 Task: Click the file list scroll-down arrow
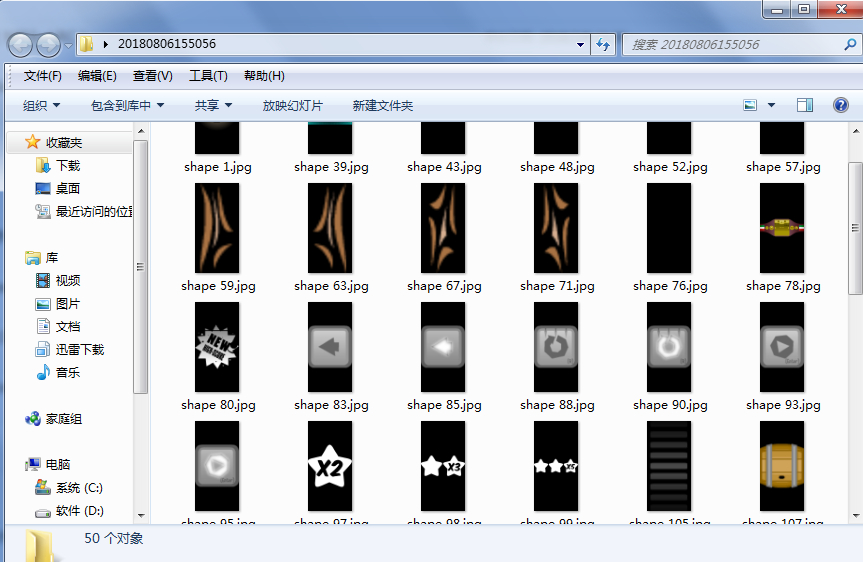pos(856,516)
